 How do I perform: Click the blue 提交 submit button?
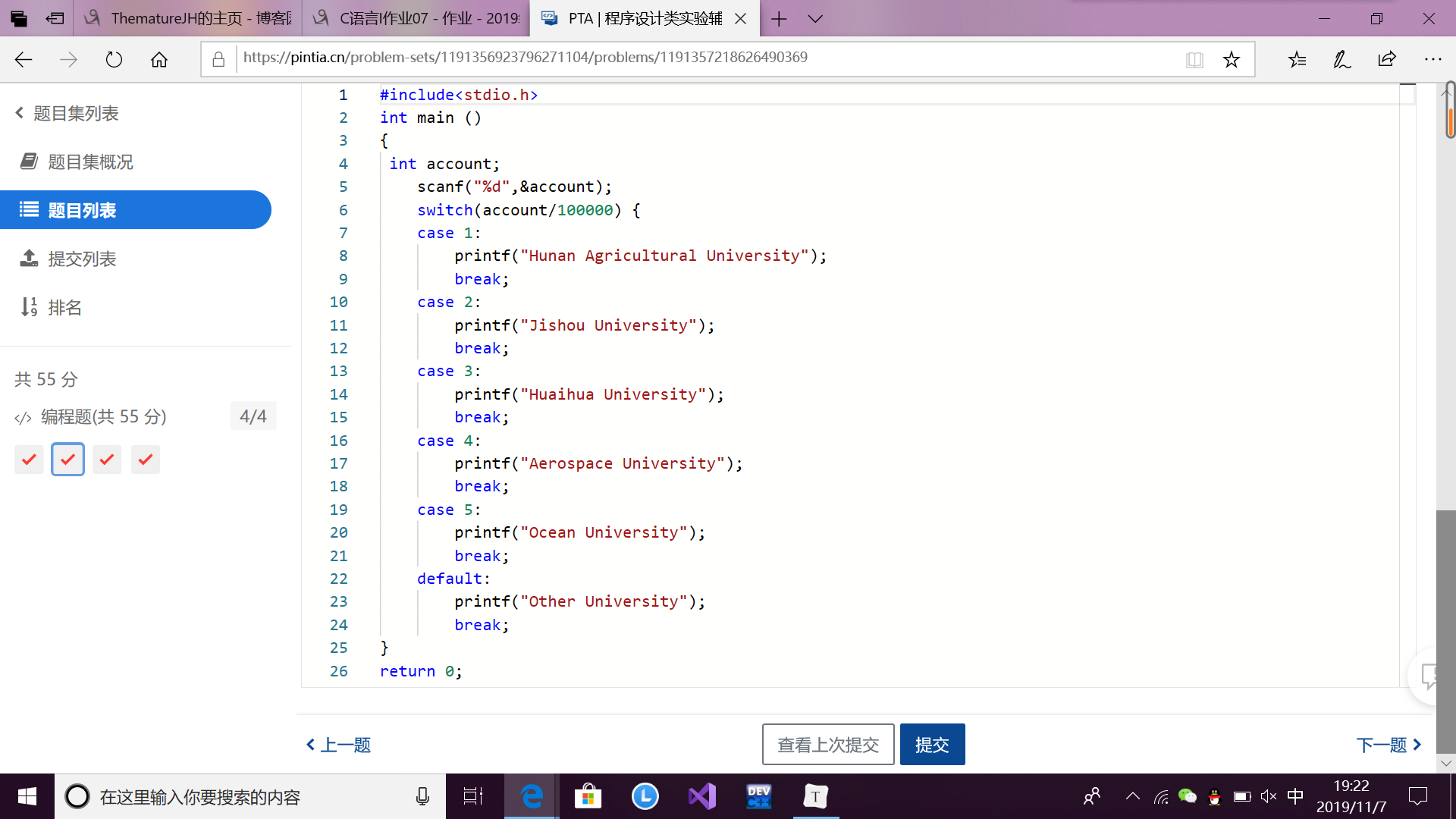[932, 745]
